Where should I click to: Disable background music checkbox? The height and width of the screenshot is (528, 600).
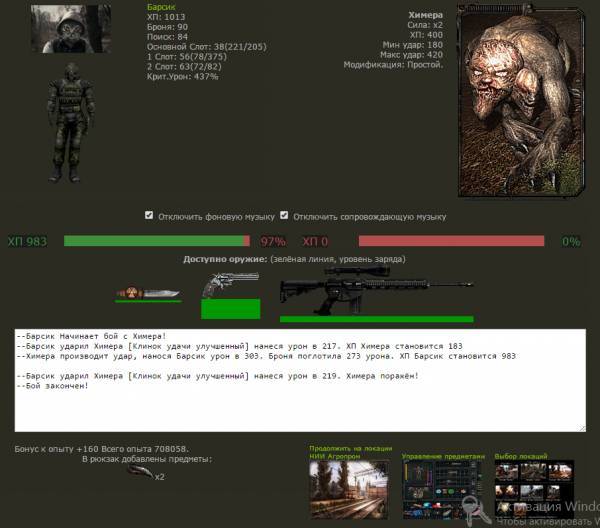click(149, 215)
